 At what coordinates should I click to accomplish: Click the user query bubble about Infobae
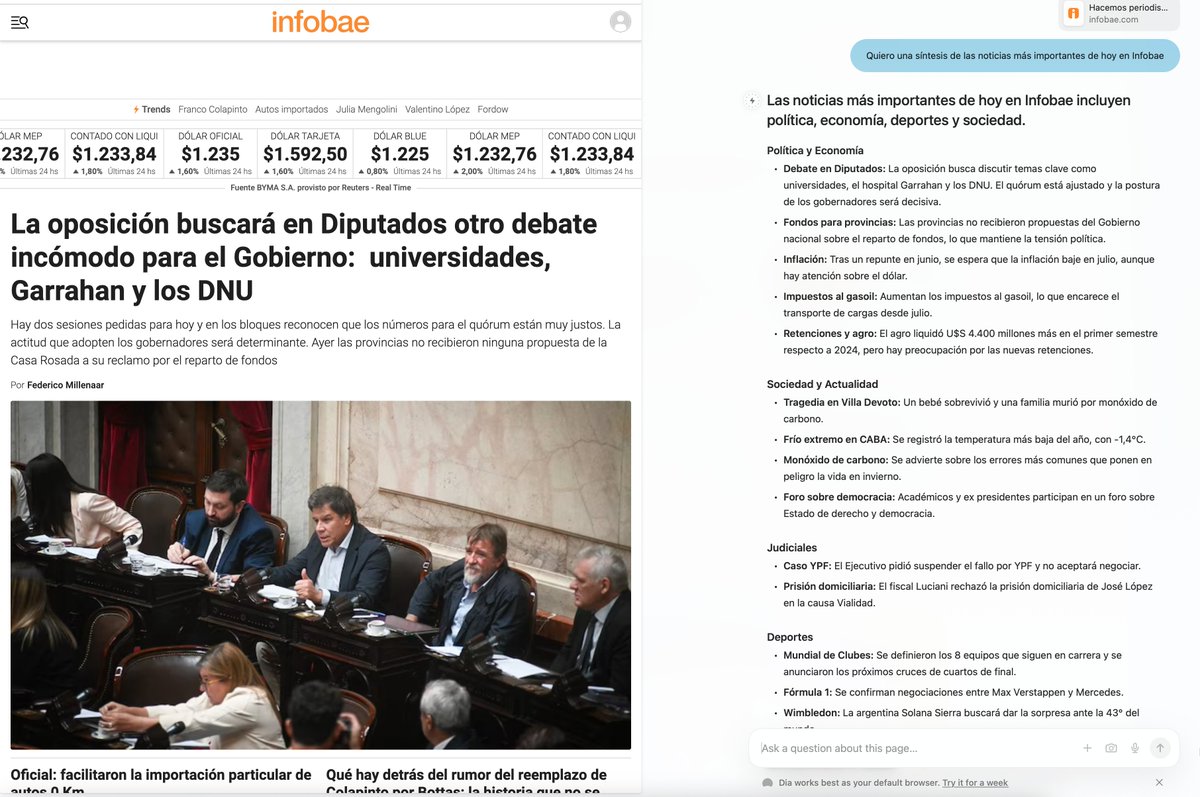1015,56
